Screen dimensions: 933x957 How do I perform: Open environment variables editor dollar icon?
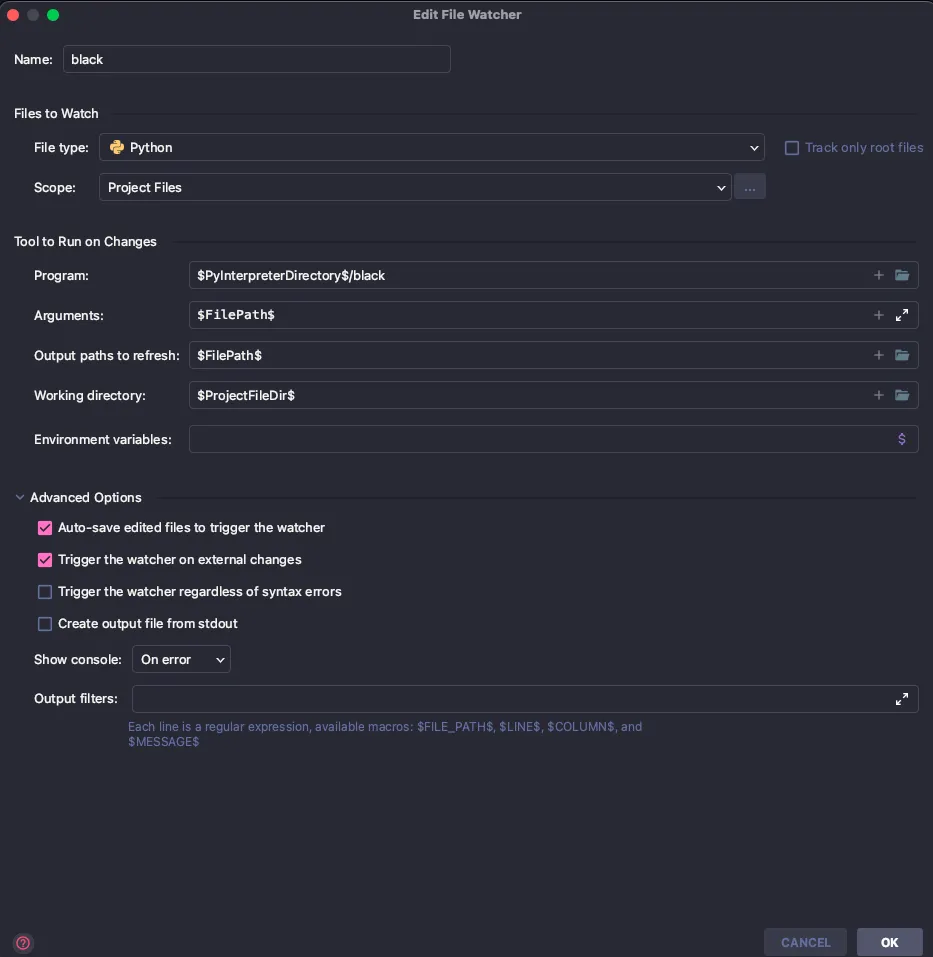coord(901,439)
